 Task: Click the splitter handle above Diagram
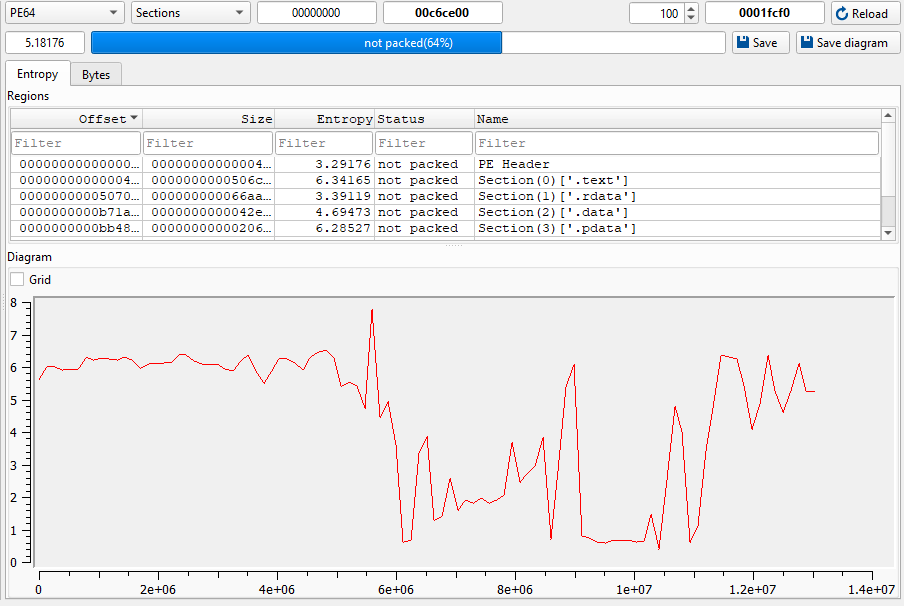click(454, 246)
